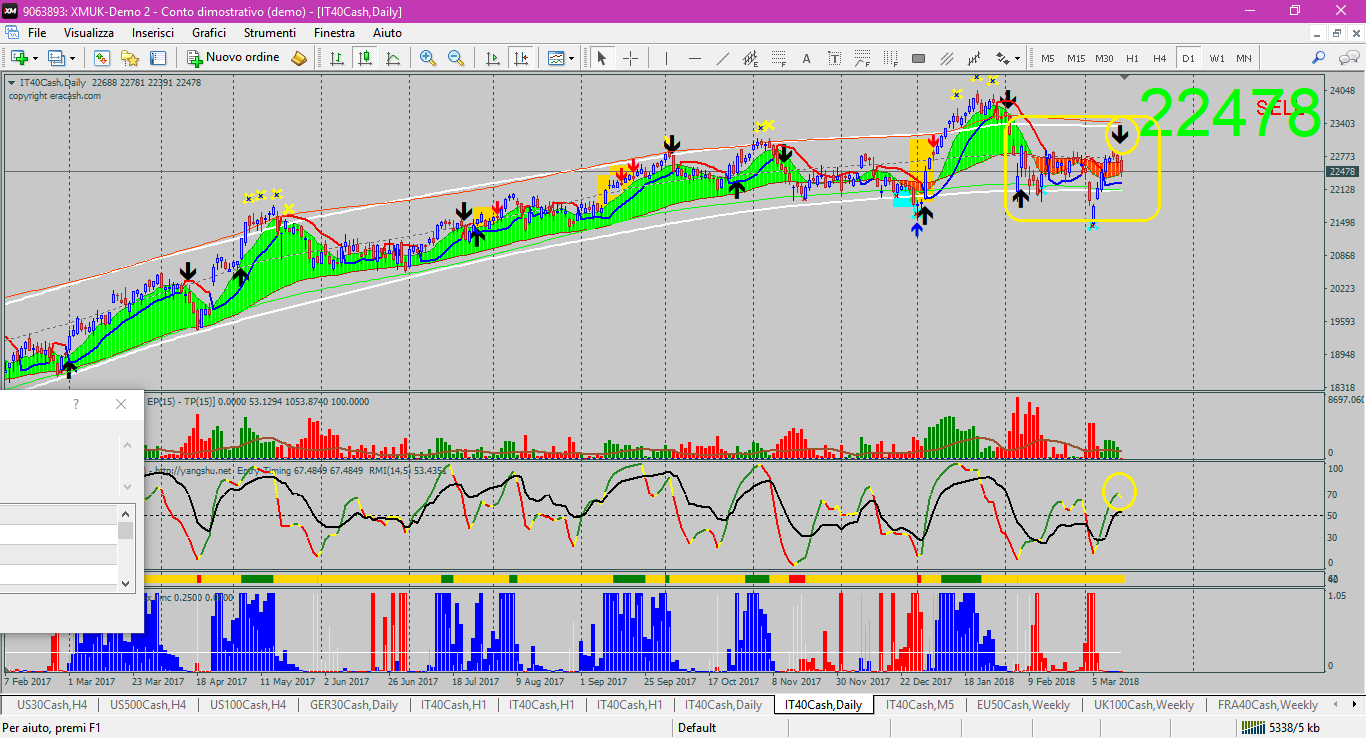
Task: Open the Aiuto menu
Action: click(x=387, y=33)
